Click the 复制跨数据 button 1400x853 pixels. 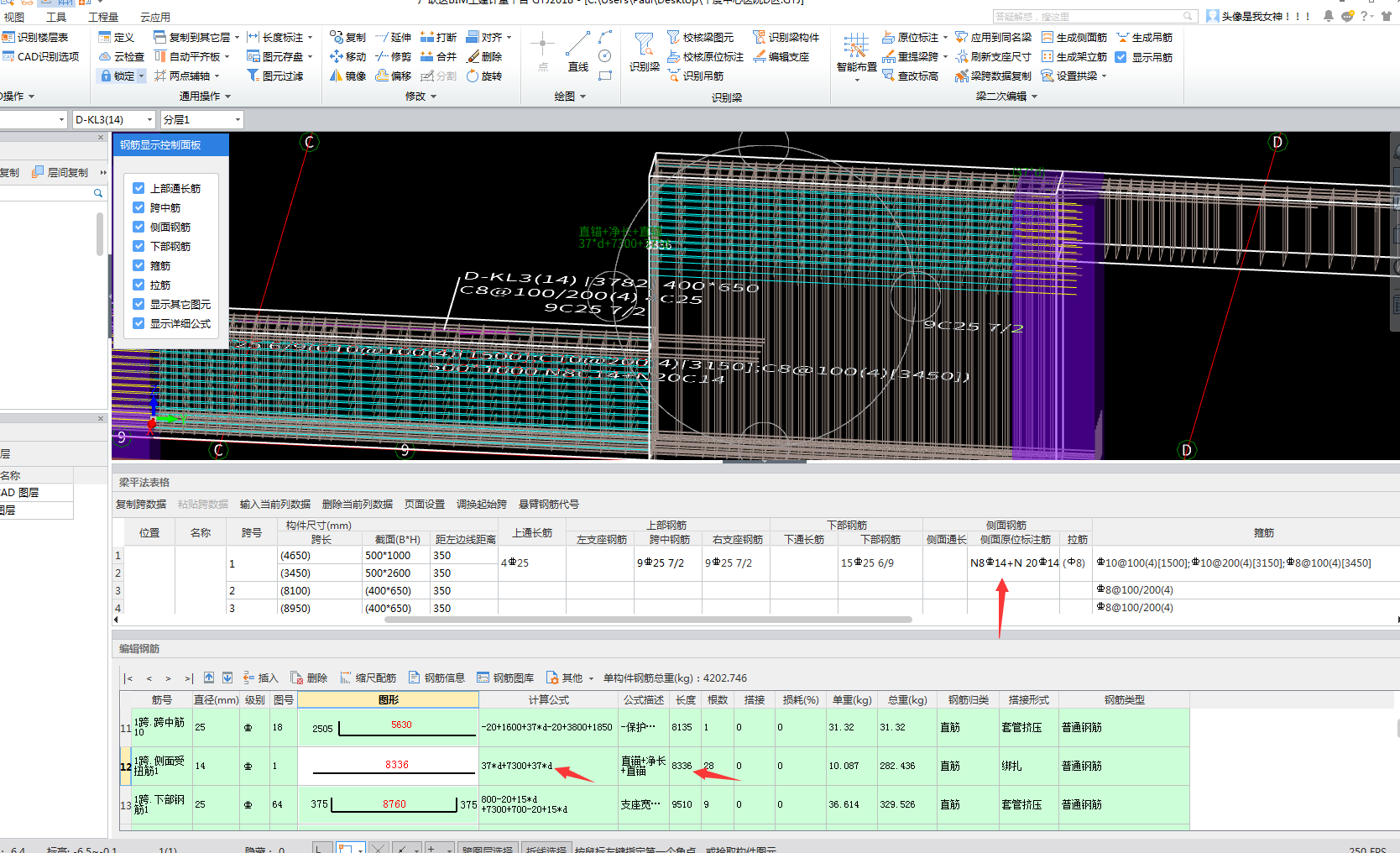pyautogui.click(x=141, y=505)
